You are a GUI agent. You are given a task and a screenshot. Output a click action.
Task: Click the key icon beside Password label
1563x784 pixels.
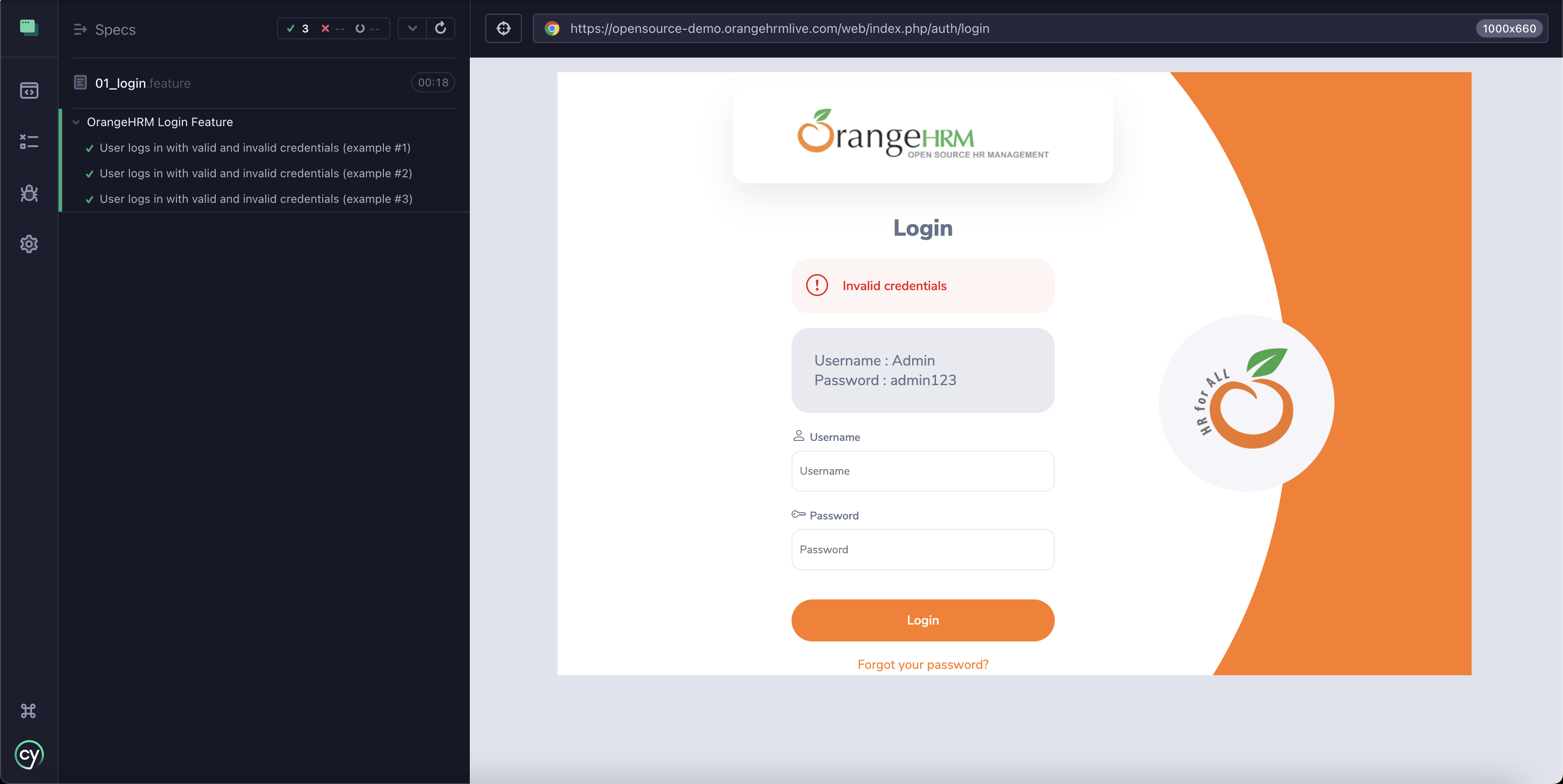(798, 514)
